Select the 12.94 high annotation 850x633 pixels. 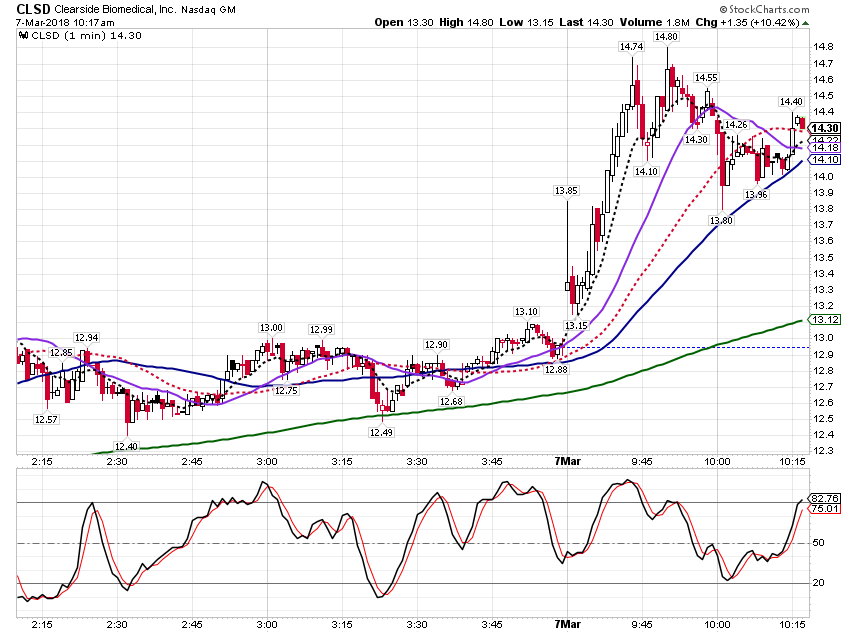pyautogui.click(x=86, y=338)
